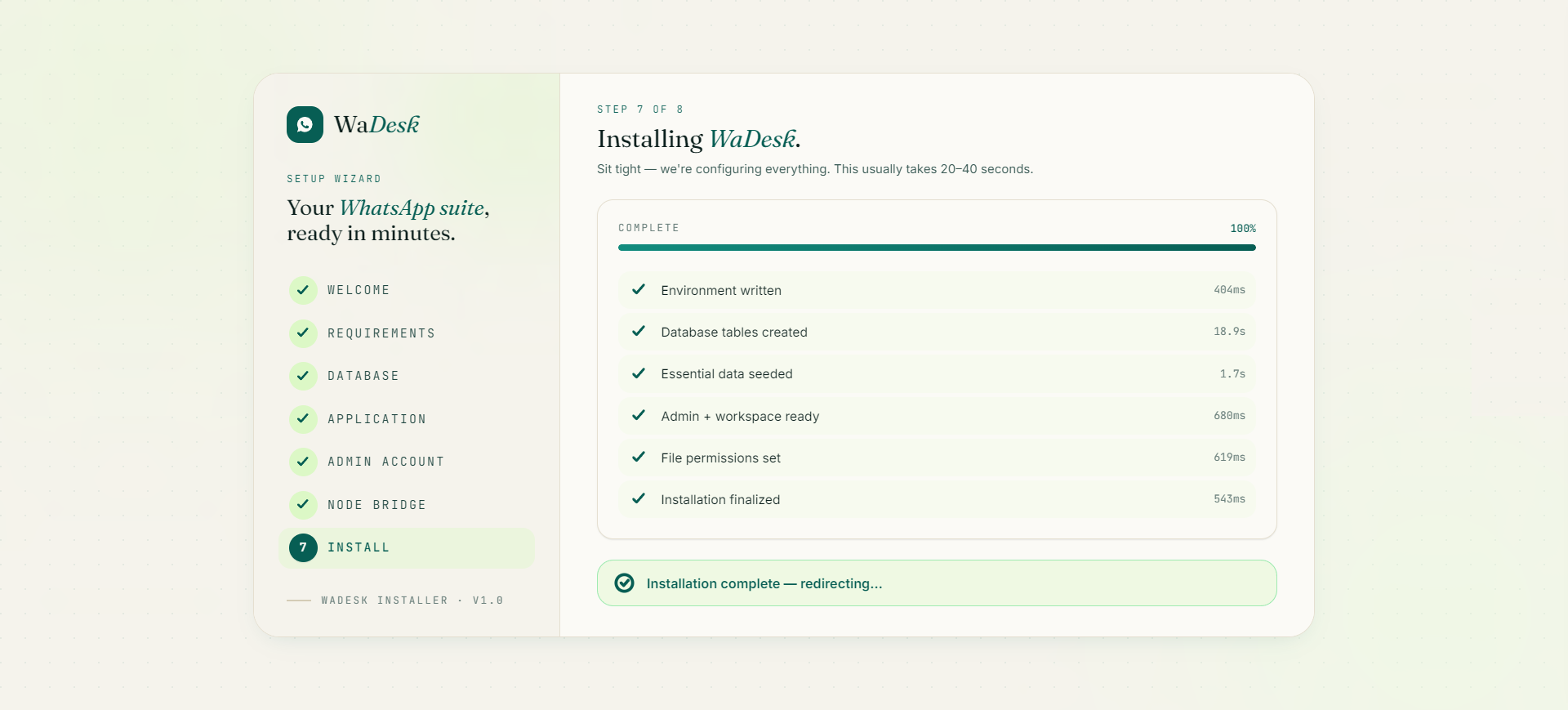Click the COMPLETE status label
1568x710 pixels.
click(648, 228)
